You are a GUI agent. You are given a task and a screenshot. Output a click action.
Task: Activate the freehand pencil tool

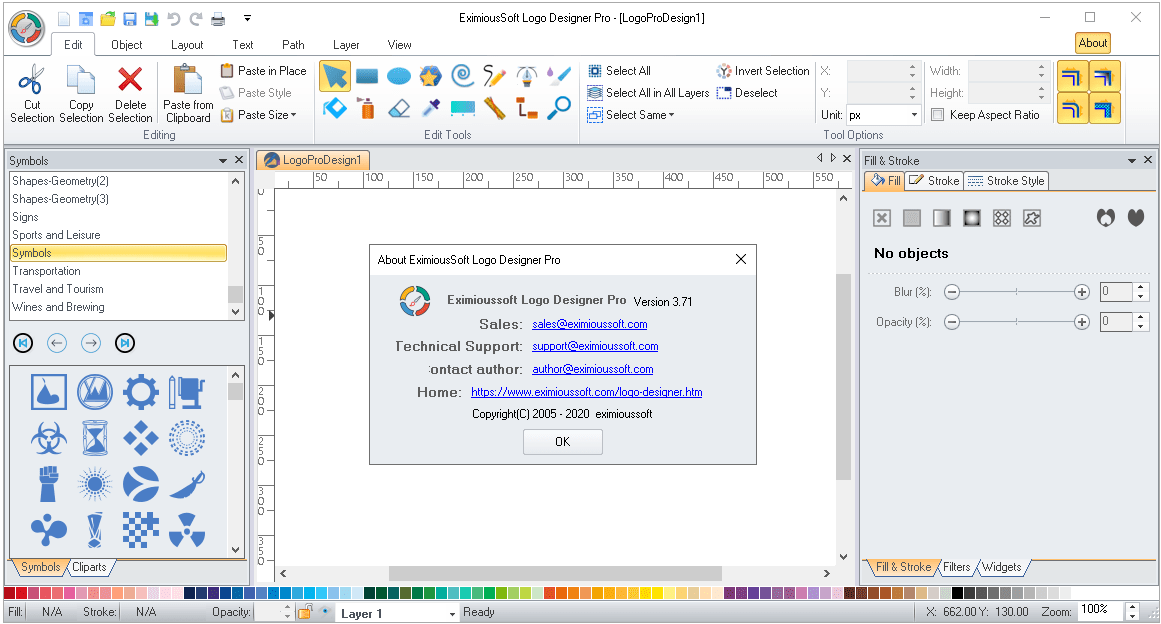pyautogui.click(x=494, y=76)
